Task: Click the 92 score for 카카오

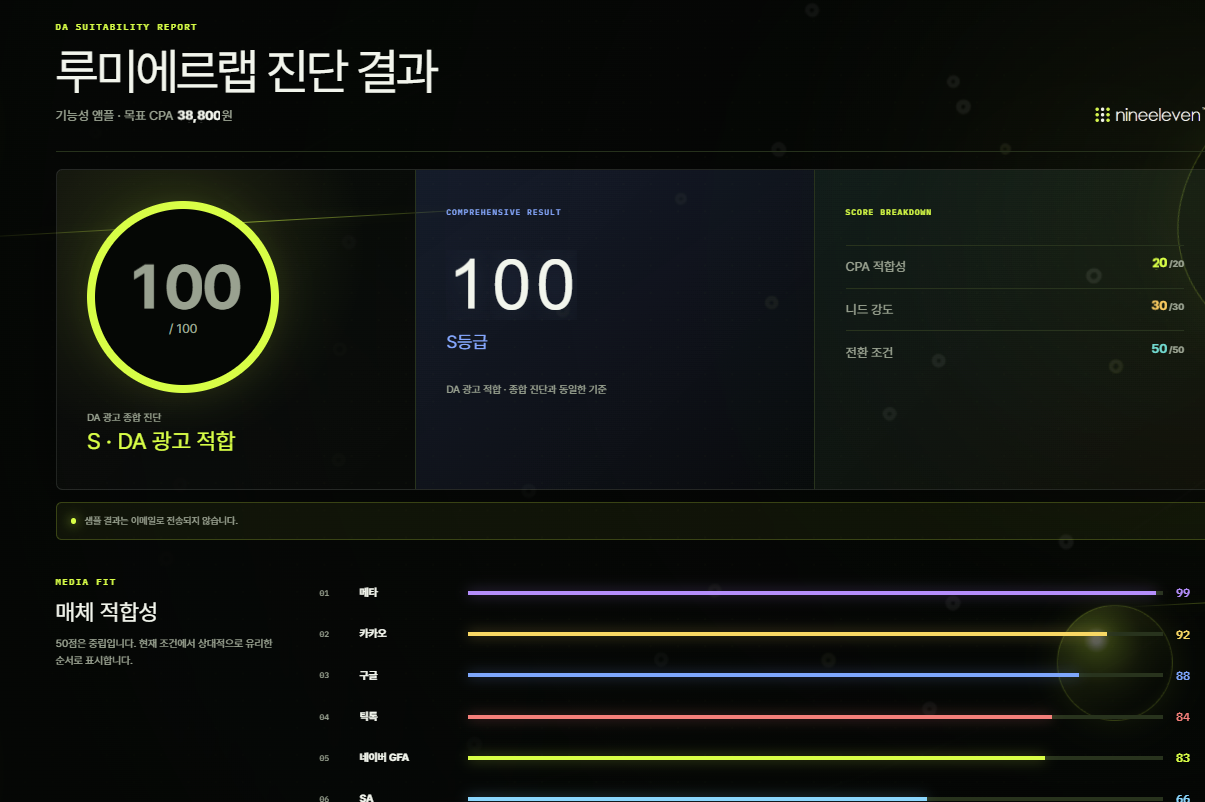Action: [x=1183, y=635]
